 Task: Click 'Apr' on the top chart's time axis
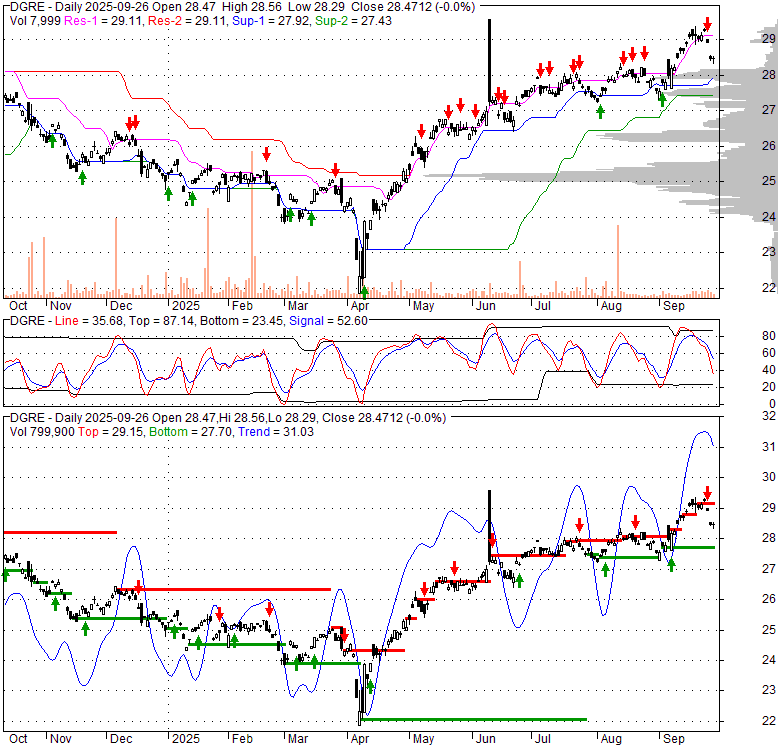[360, 306]
